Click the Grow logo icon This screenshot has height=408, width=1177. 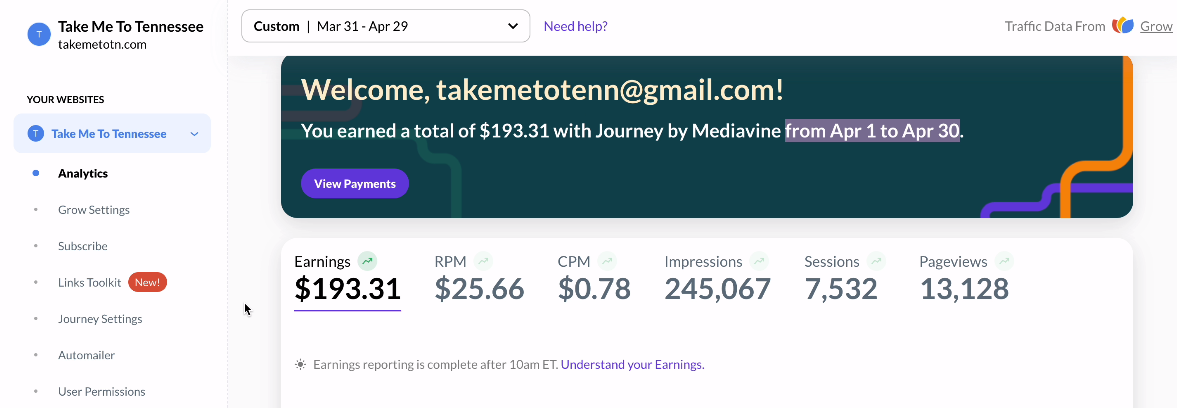(x=1123, y=26)
